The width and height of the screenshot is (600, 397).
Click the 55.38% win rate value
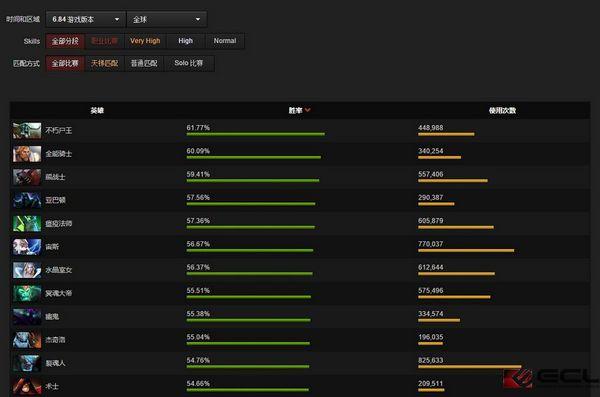pyautogui.click(x=198, y=314)
